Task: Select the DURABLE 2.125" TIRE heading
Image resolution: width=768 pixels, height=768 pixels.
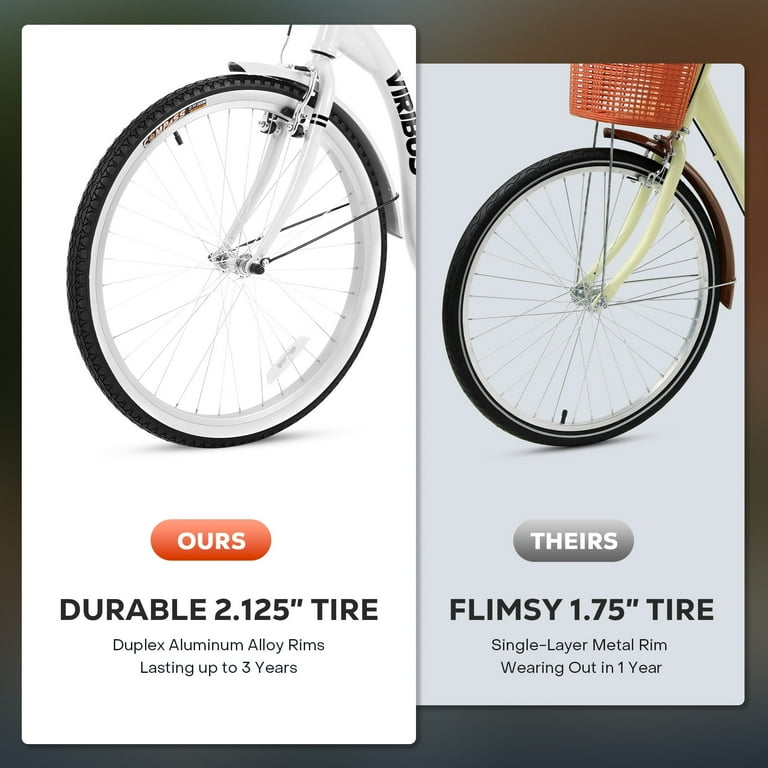Action: coord(218,609)
